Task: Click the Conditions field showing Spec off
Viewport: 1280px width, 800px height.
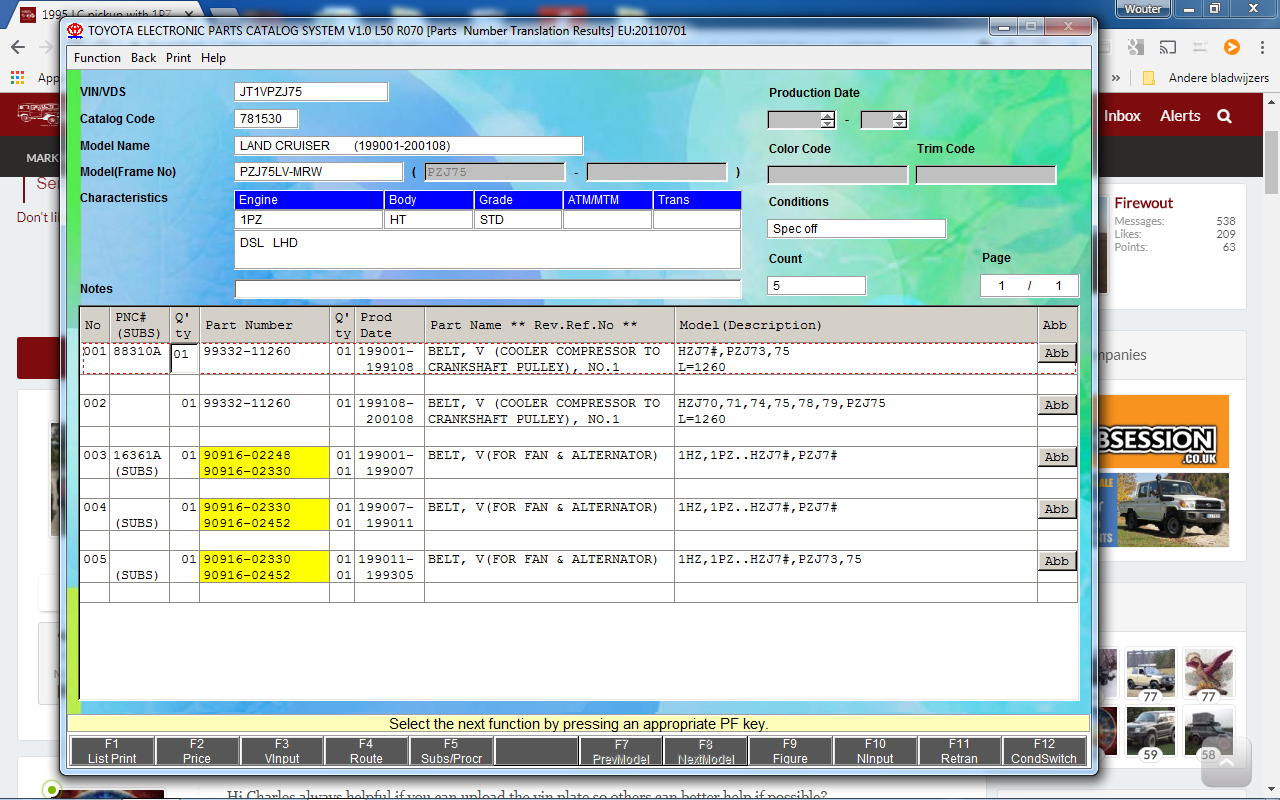Action: click(x=856, y=229)
